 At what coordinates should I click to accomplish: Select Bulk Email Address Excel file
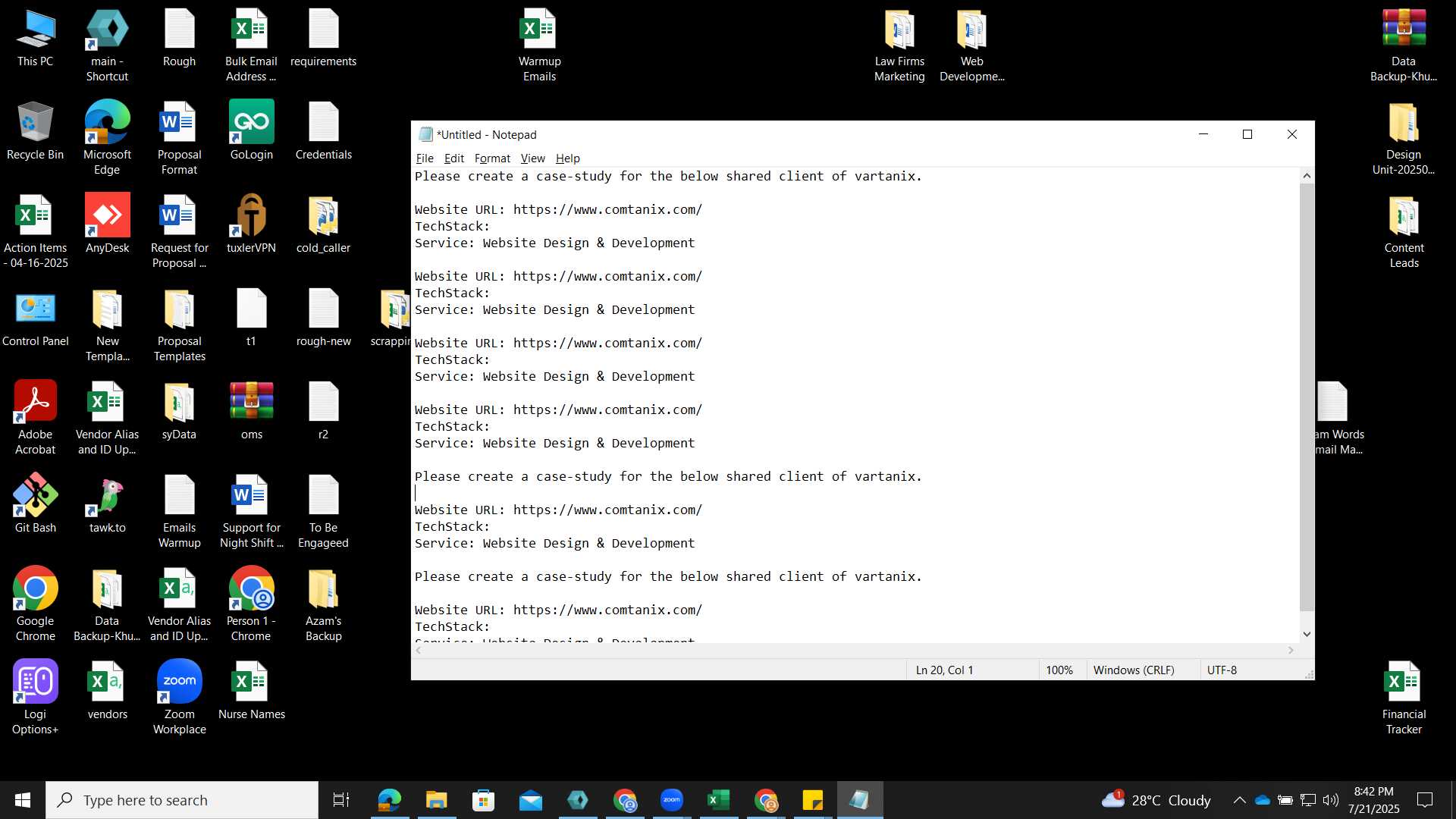point(251,45)
